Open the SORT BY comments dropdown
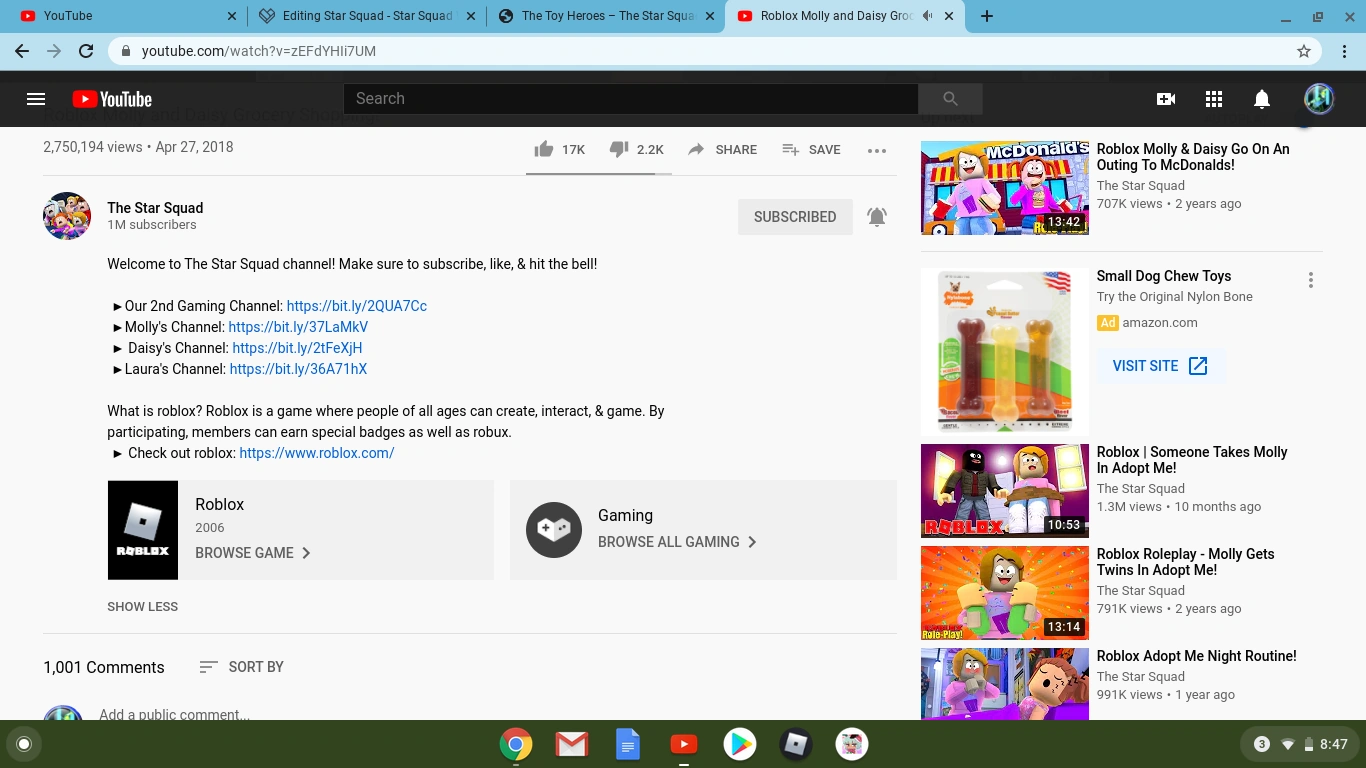 coord(241,667)
